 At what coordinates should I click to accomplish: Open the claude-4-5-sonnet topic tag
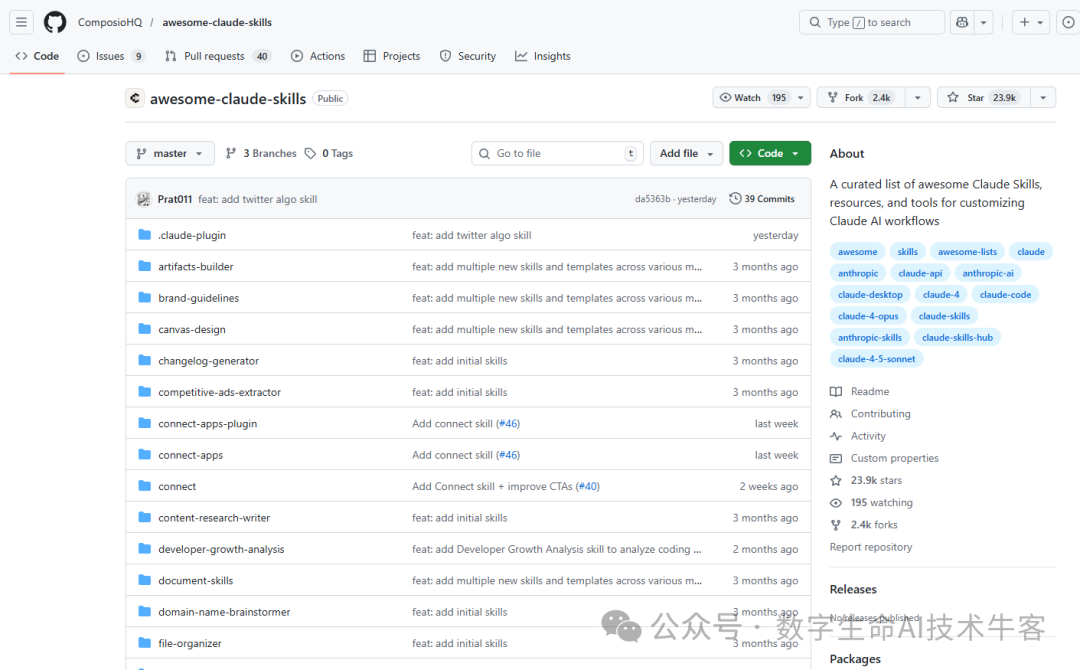coord(876,359)
